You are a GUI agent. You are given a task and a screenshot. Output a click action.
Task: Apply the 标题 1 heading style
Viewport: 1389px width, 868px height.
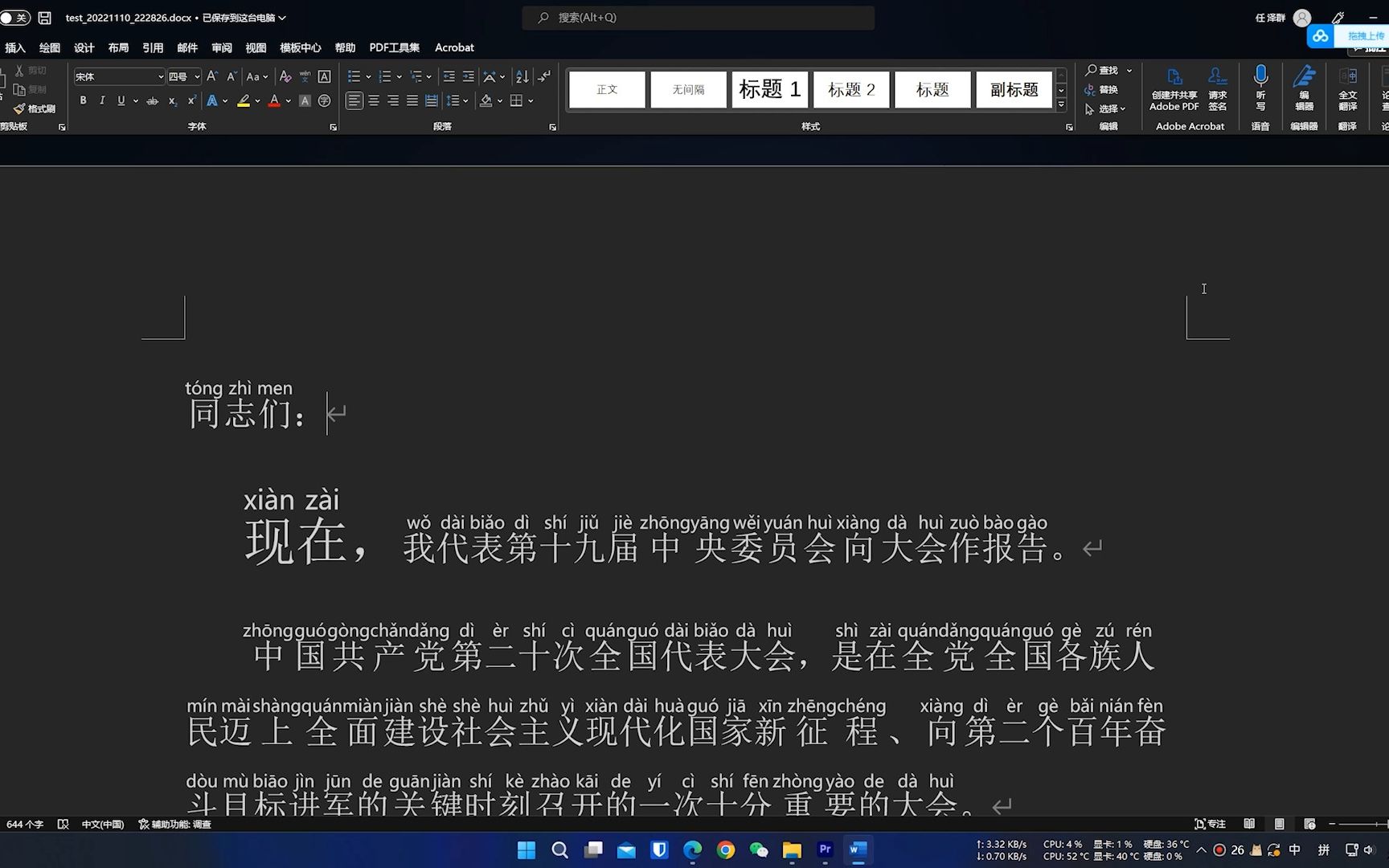coord(768,89)
